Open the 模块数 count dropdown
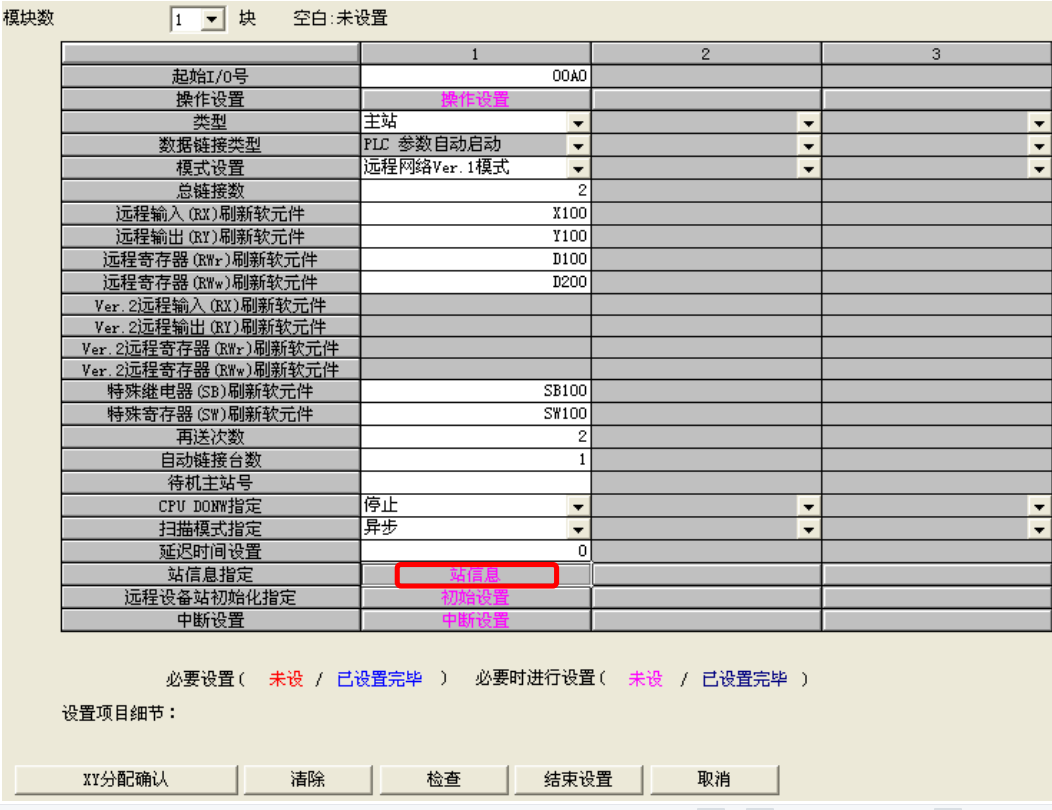 (x=212, y=20)
